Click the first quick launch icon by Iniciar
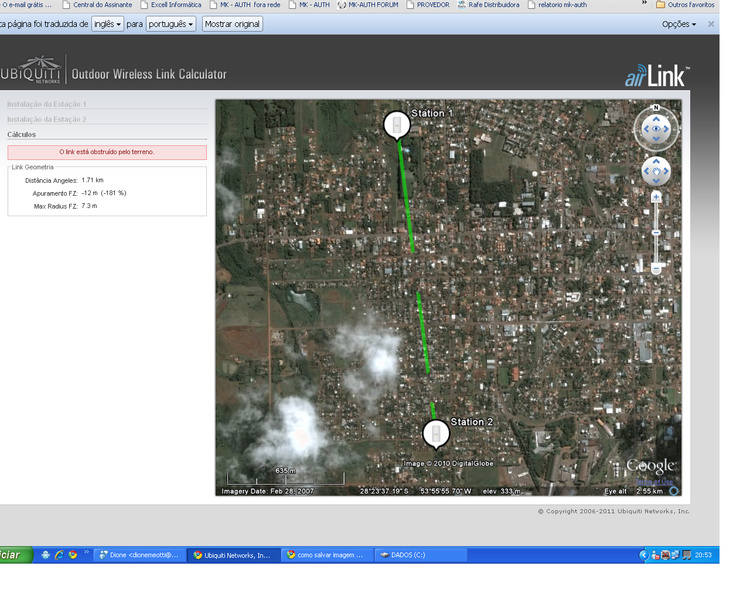Image resolution: width=750 pixels, height=600 pixels. pos(45,555)
